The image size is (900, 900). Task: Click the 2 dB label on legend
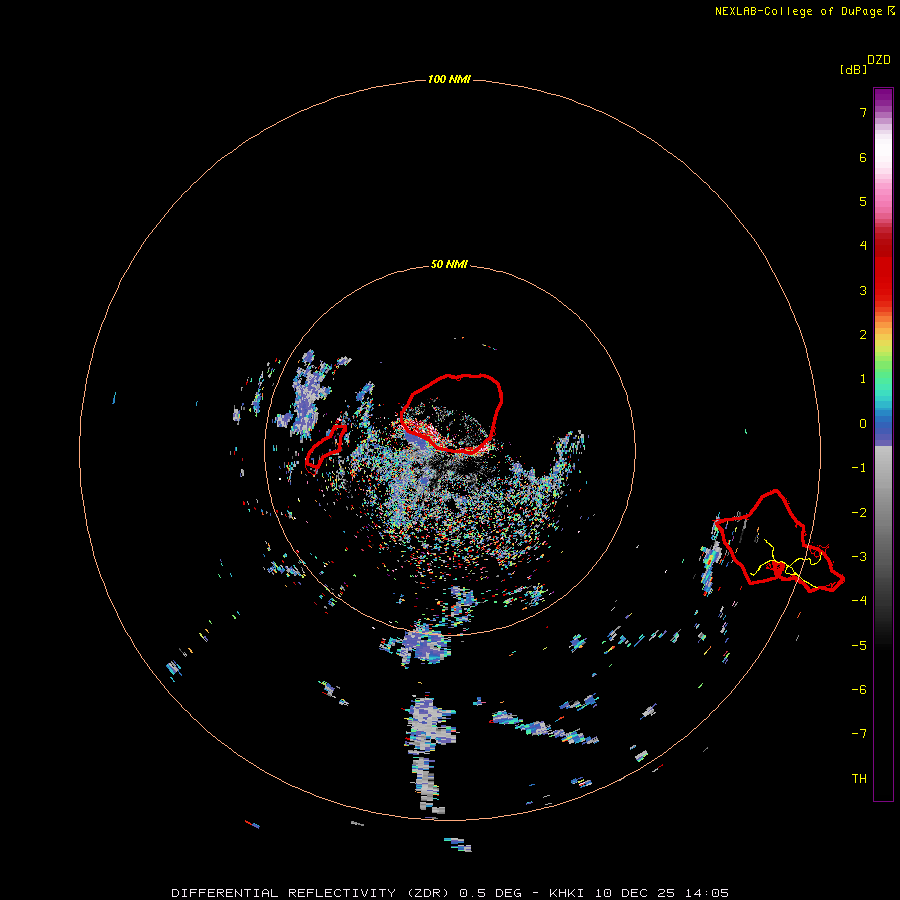tap(863, 335)
